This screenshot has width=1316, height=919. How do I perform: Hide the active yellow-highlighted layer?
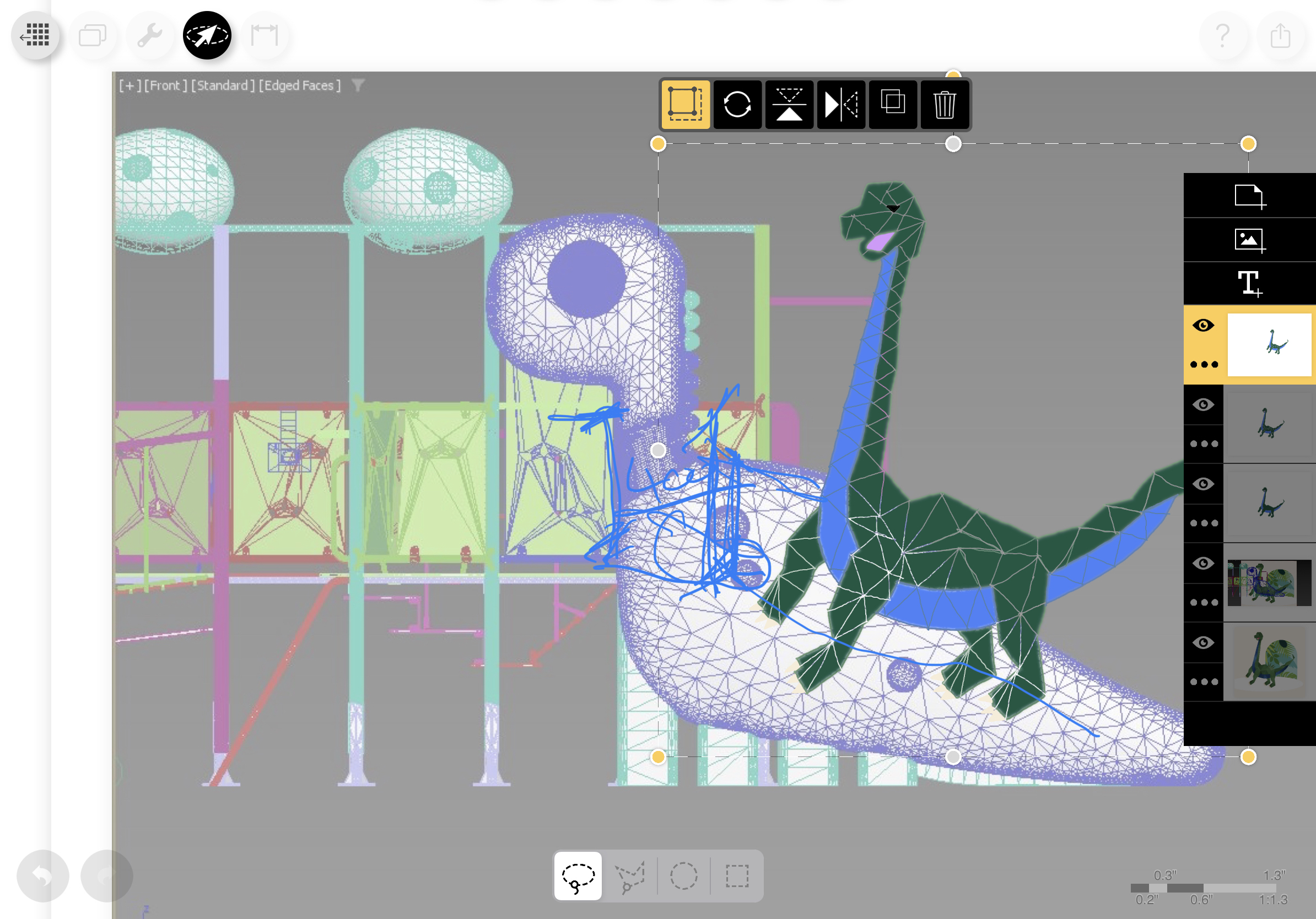point(1203,326)
